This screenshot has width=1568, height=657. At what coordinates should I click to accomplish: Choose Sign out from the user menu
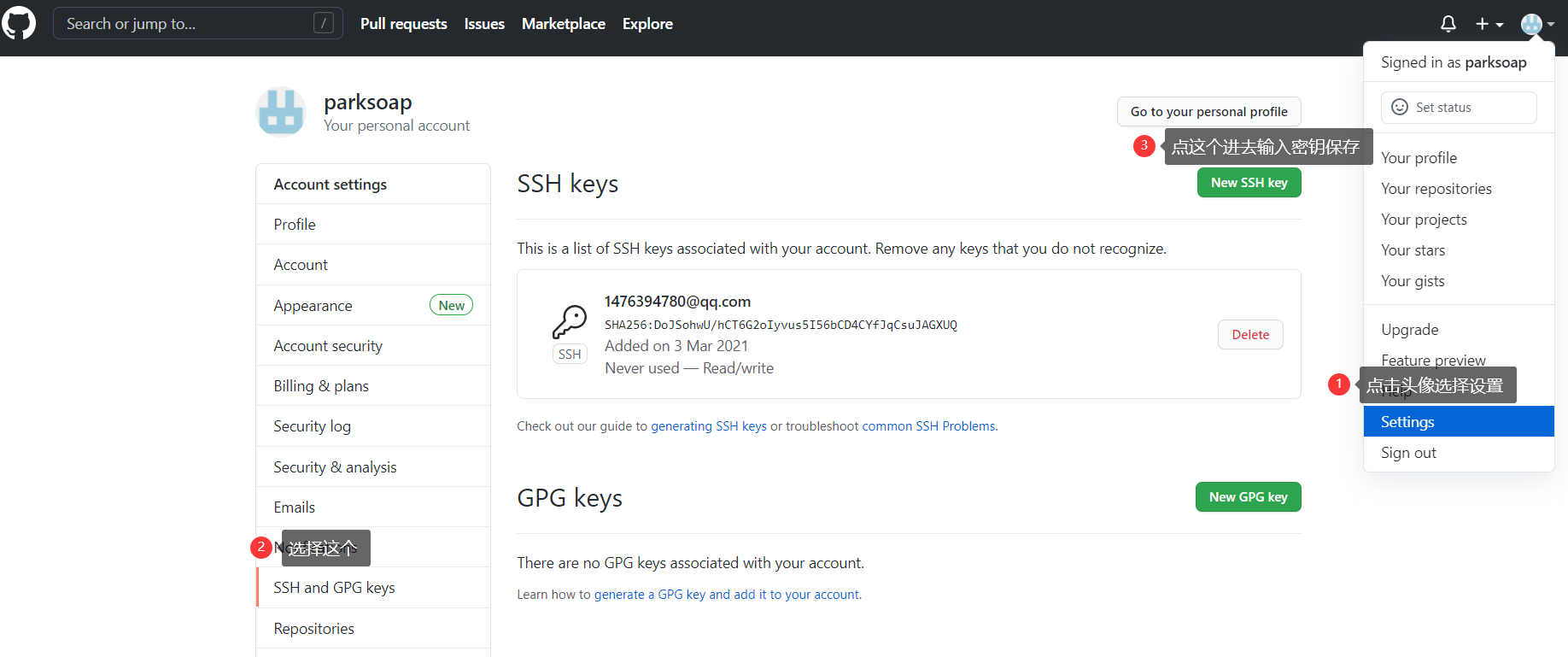click(1459, 453)
